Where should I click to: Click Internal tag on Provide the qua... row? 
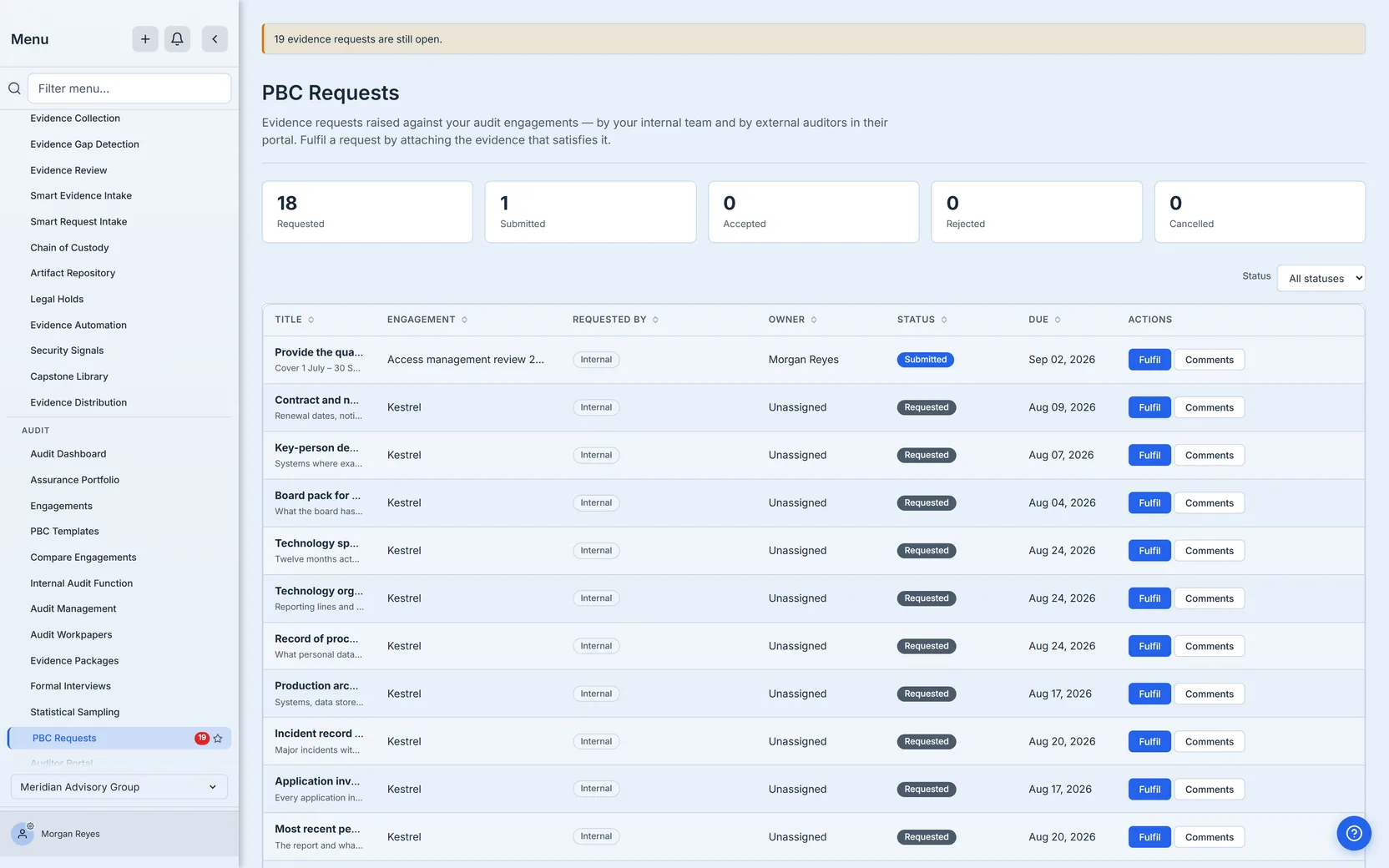596,360
